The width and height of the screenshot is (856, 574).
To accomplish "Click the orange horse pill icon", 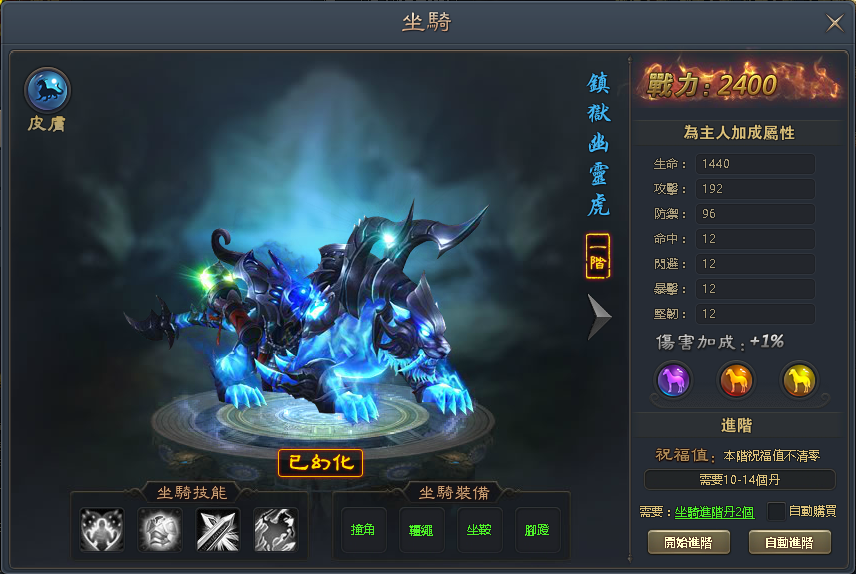I will click(736, 380).
